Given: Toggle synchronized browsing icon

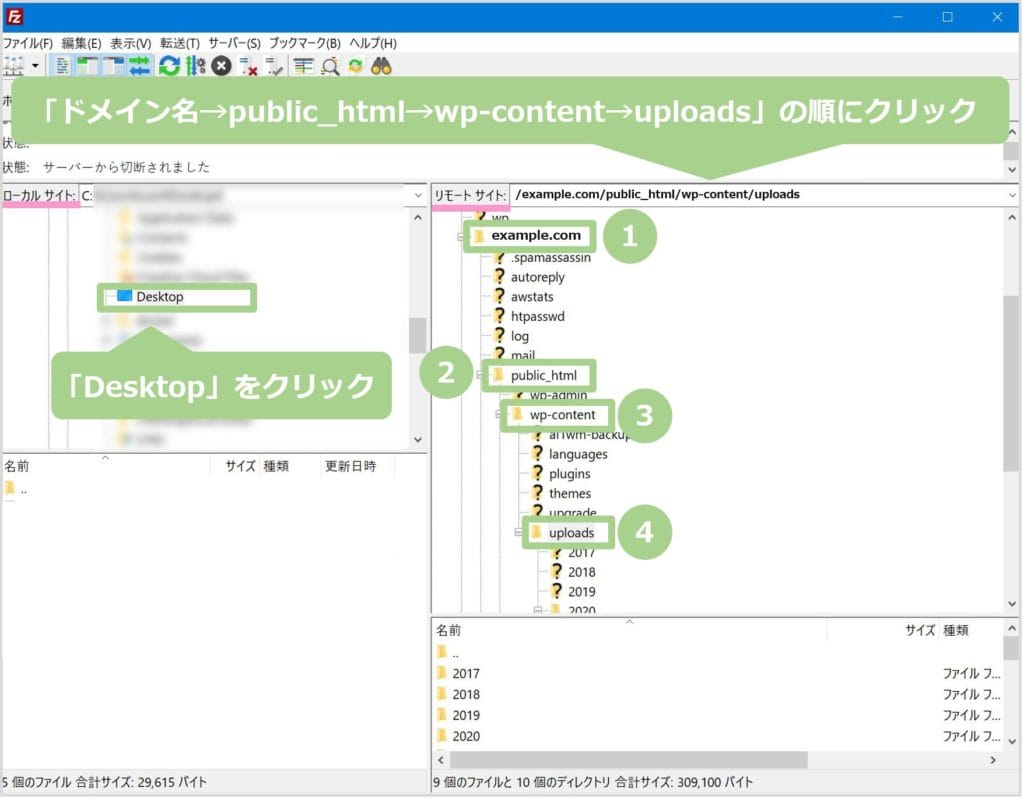Looking at the screenshot, I should click(355, 66).
